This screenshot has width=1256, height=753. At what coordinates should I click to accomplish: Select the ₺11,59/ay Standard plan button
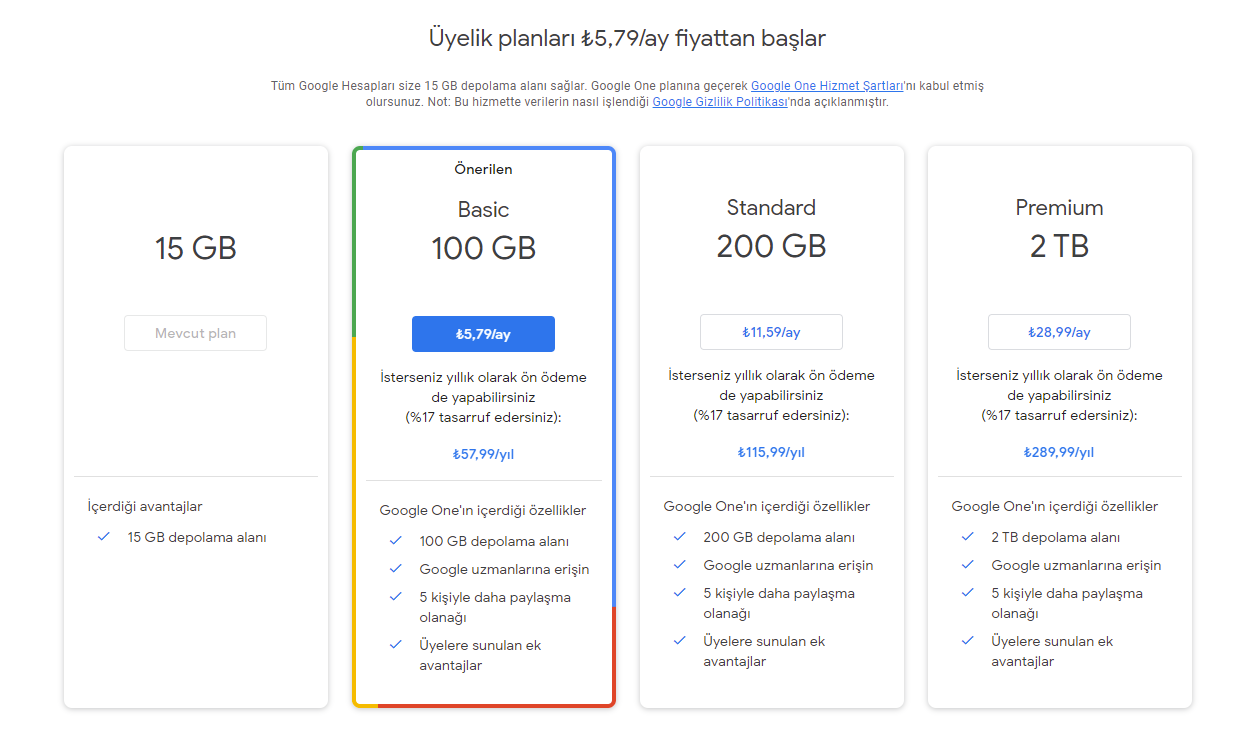coord(771,332)
